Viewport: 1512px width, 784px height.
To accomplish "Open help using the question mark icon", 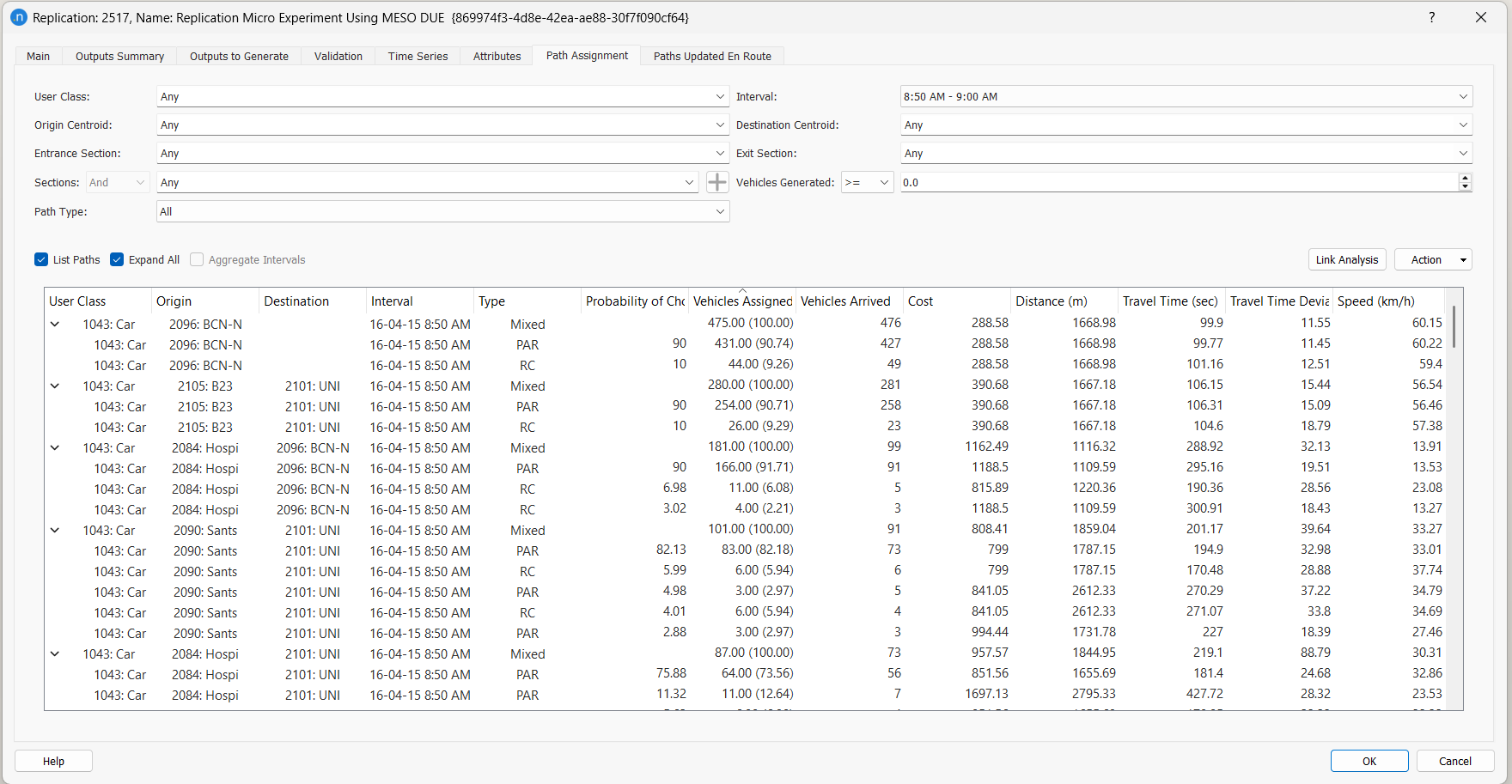I will (1431, 17).
